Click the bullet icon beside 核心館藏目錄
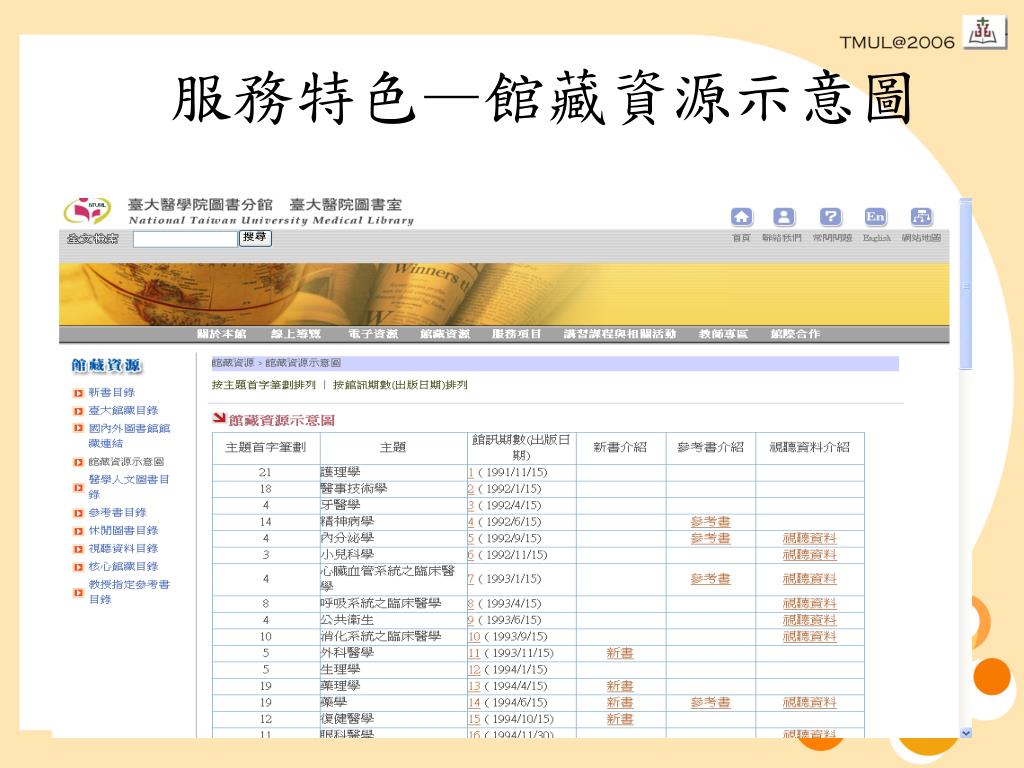This screenshot has width=1024, height=768. pyautogui.click(x=78, y=567)
